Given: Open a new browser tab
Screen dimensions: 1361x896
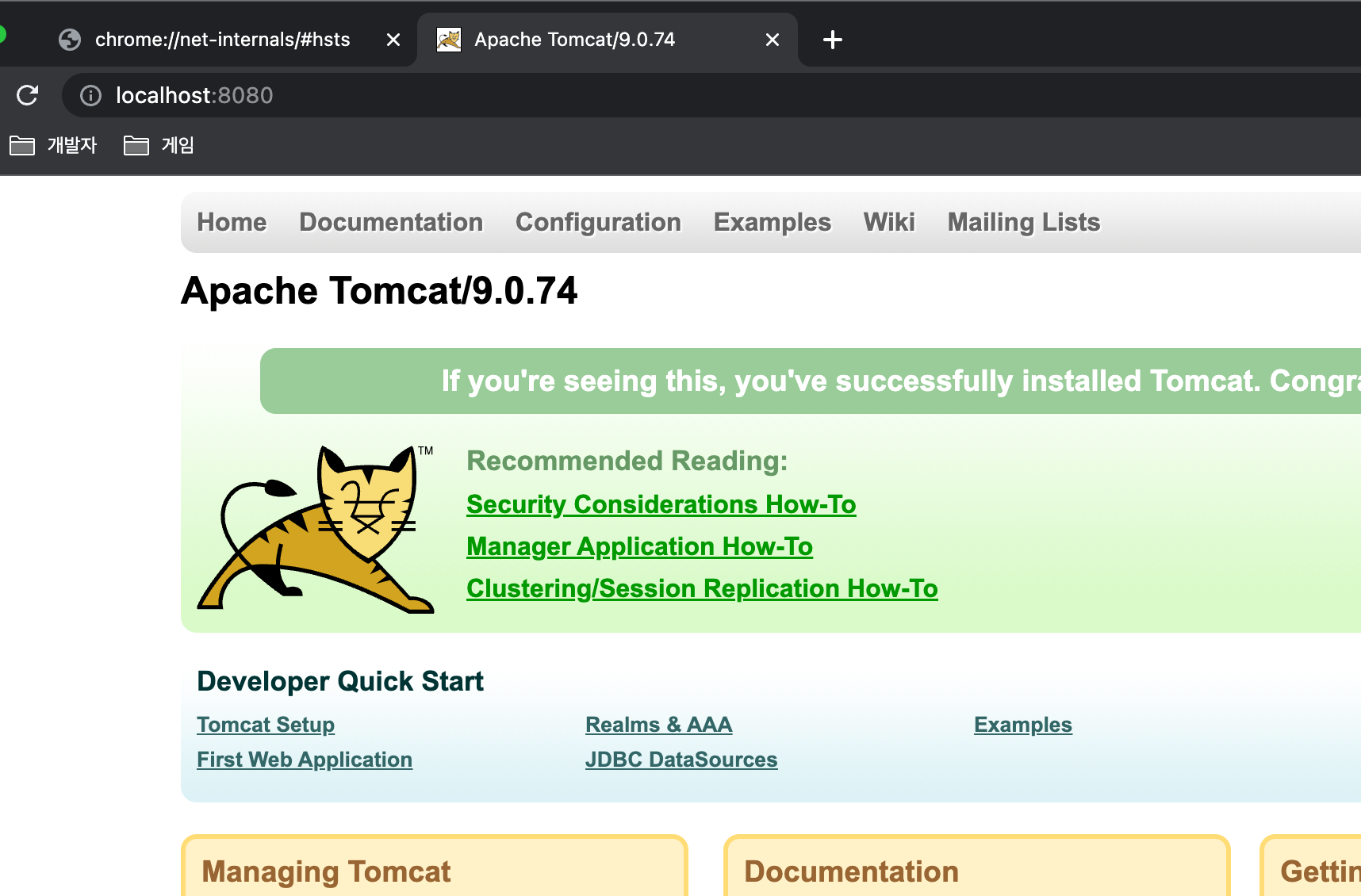Looking at the screenshot, I should point(833,40).
